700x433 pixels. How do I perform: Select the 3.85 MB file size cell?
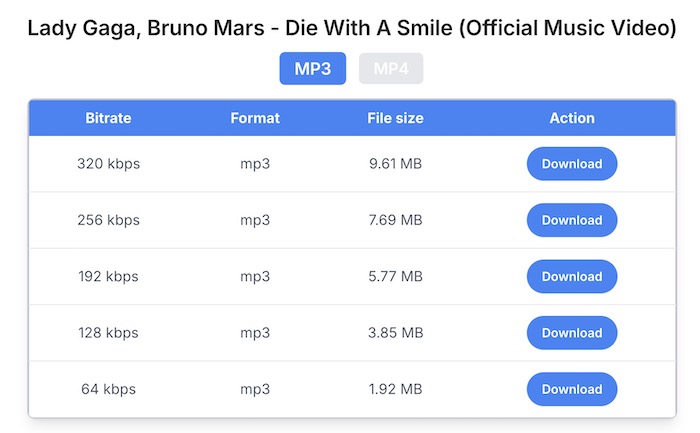coord(395,333)
